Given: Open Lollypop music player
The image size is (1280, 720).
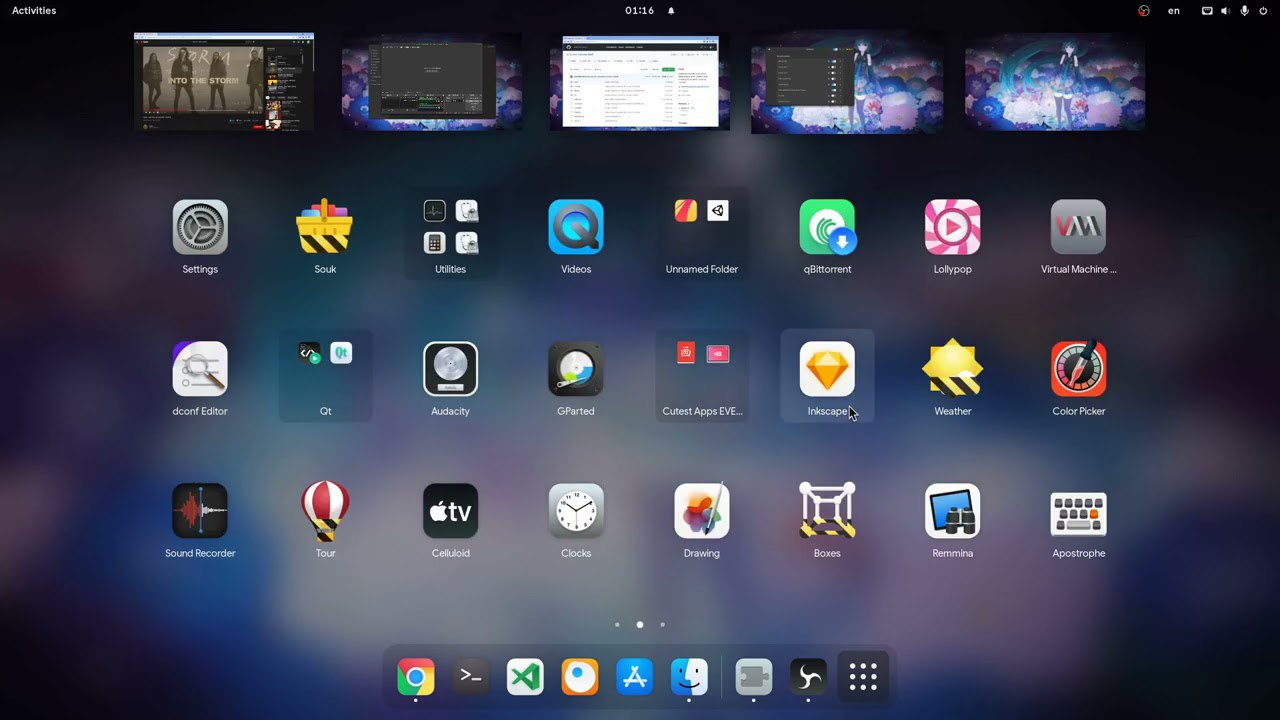Looking at the screenshot, I should (x=953, y=237).
